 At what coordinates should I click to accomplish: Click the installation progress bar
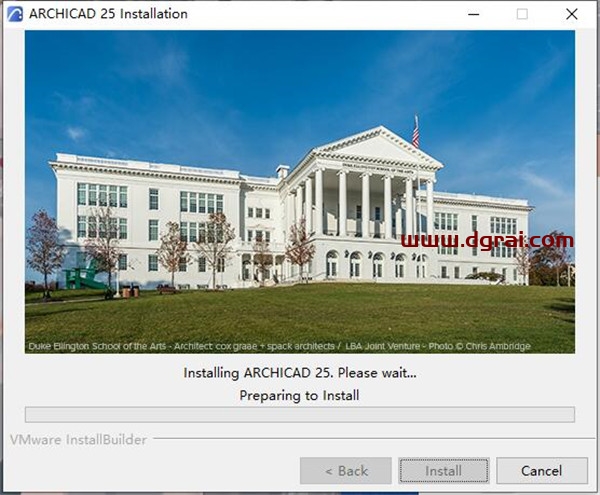[299, 414]
